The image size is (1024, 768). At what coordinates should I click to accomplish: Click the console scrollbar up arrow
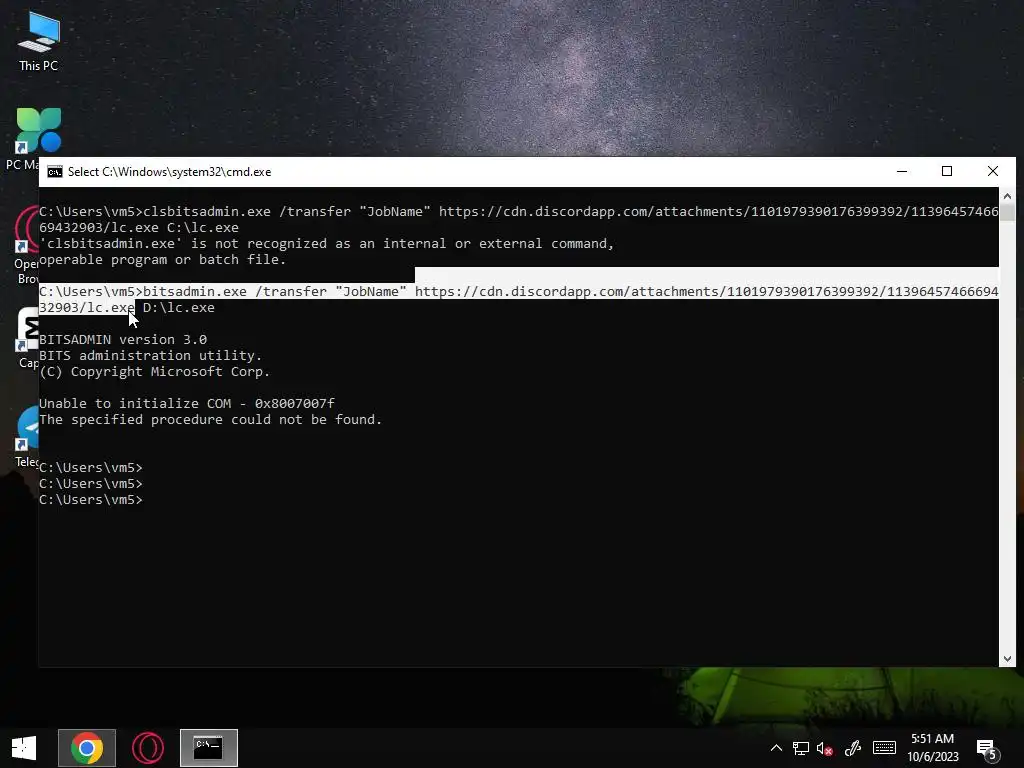click(x=1007, y=195)
